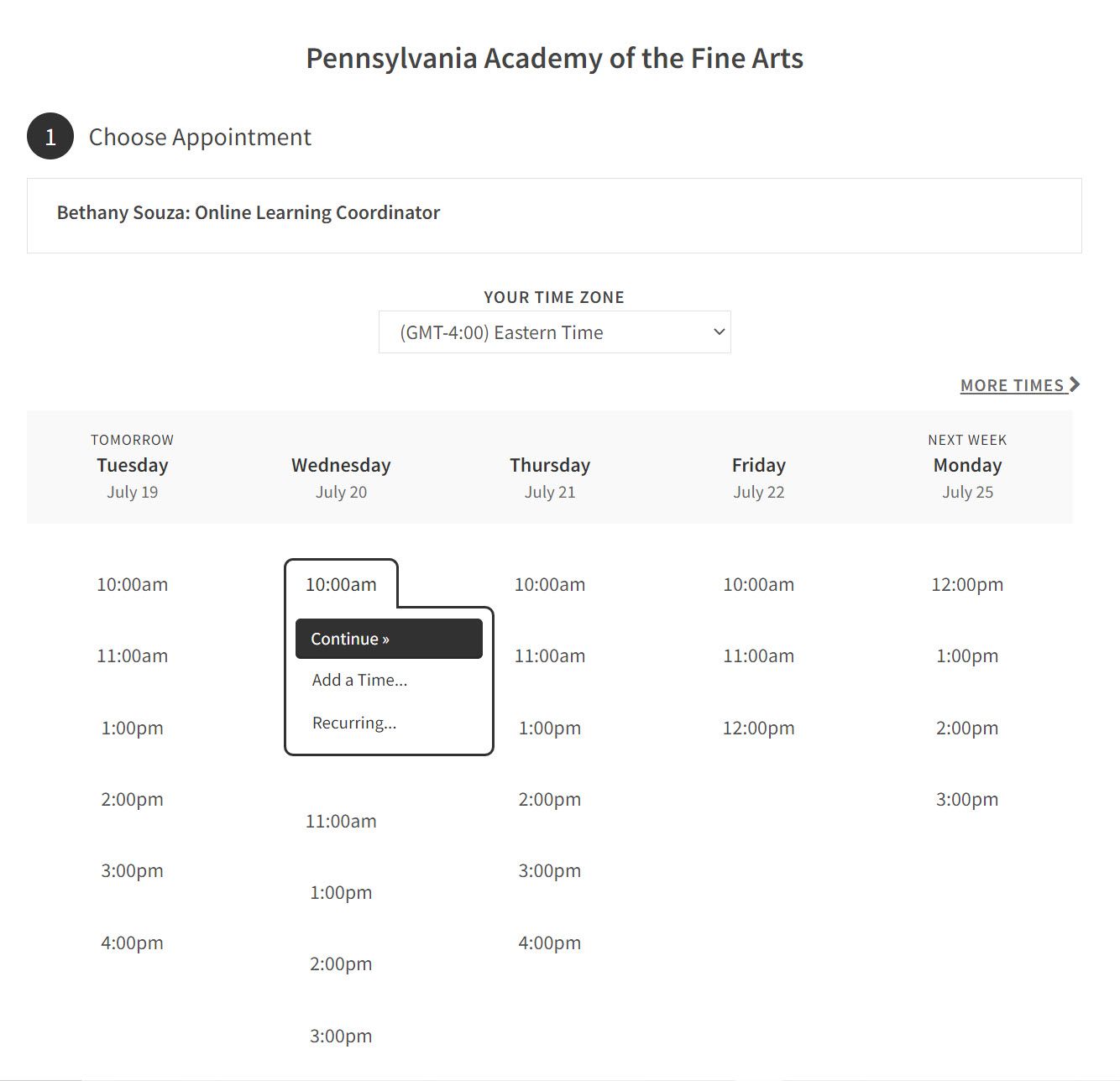This screenshot has height=1081, width=1120.
Task: Pick Thursday 4:00pm time slot
Action: coord(549,943)
